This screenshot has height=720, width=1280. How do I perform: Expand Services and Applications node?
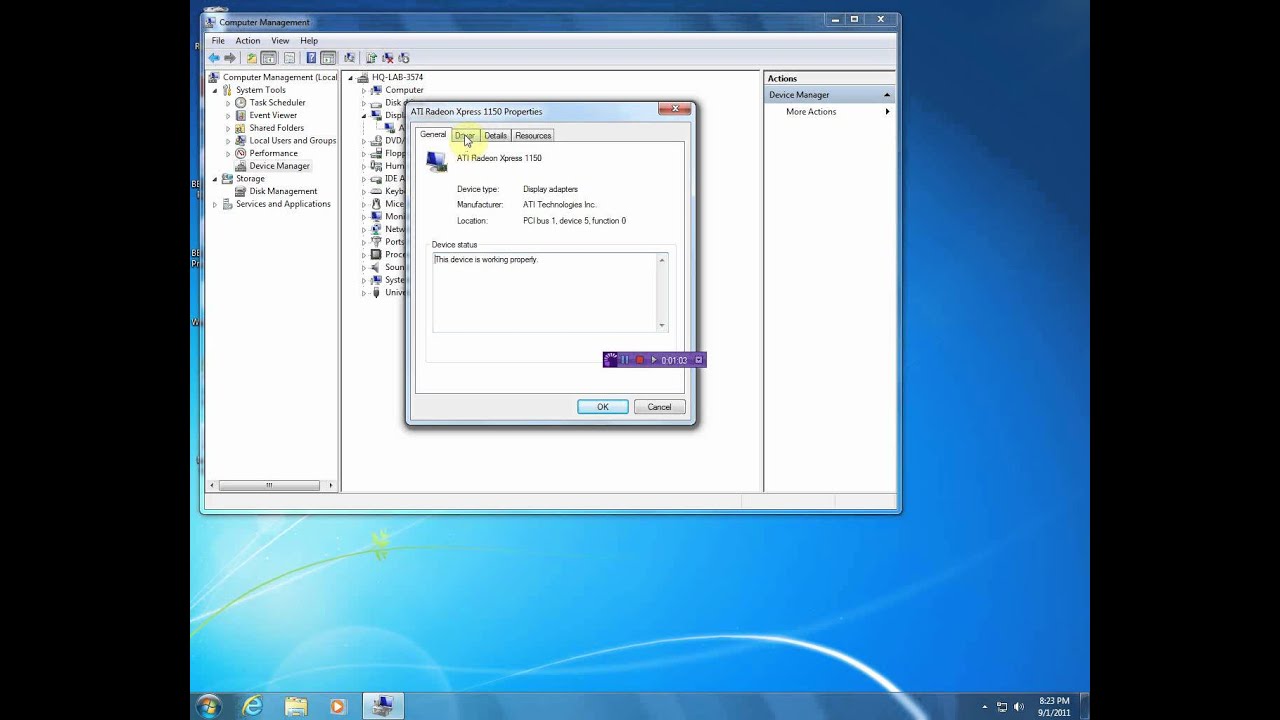pos(215,204)
